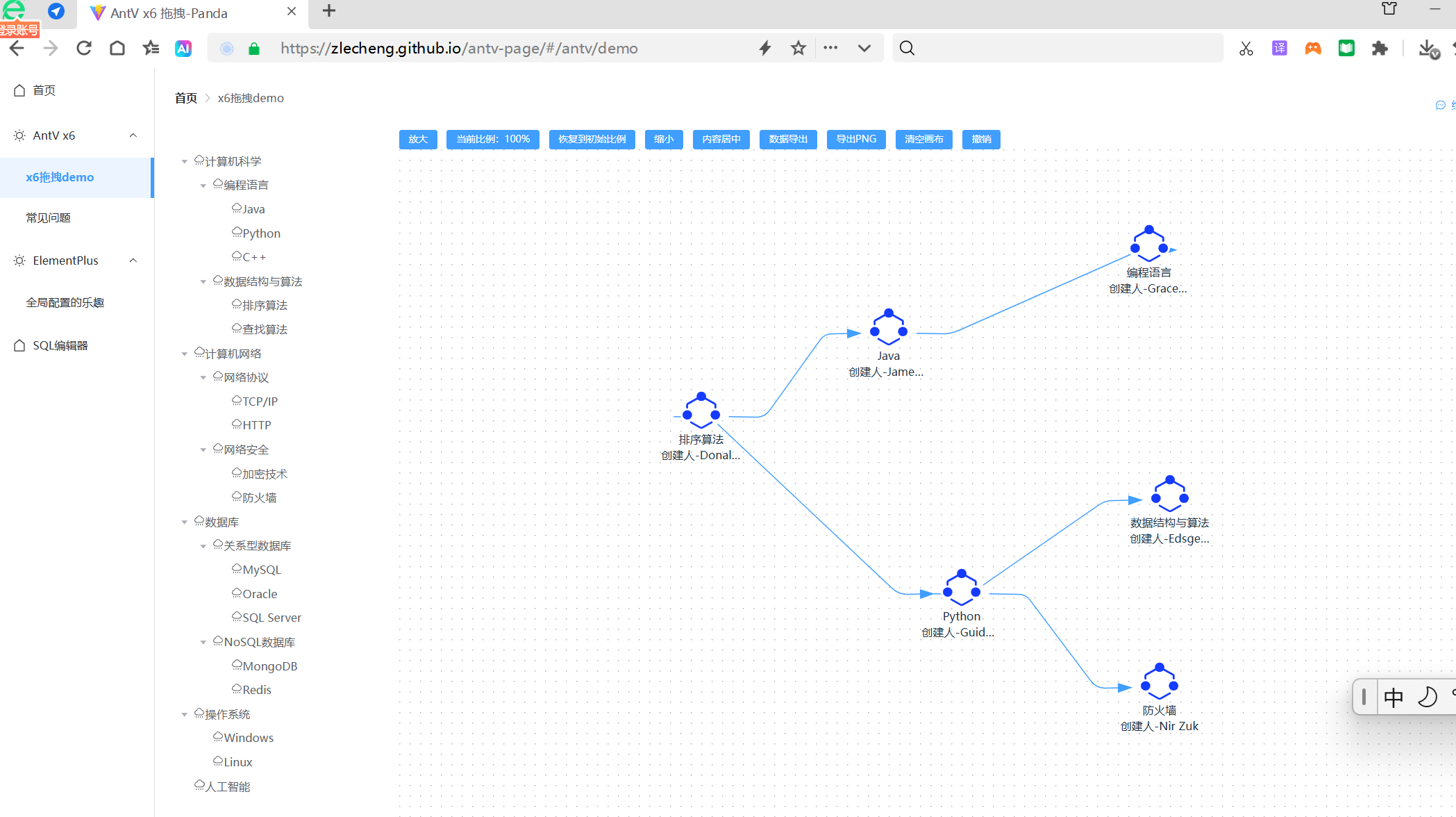
Task: Collapse the ElementPlus sidebar group
Action: click(x=133, y=261)
